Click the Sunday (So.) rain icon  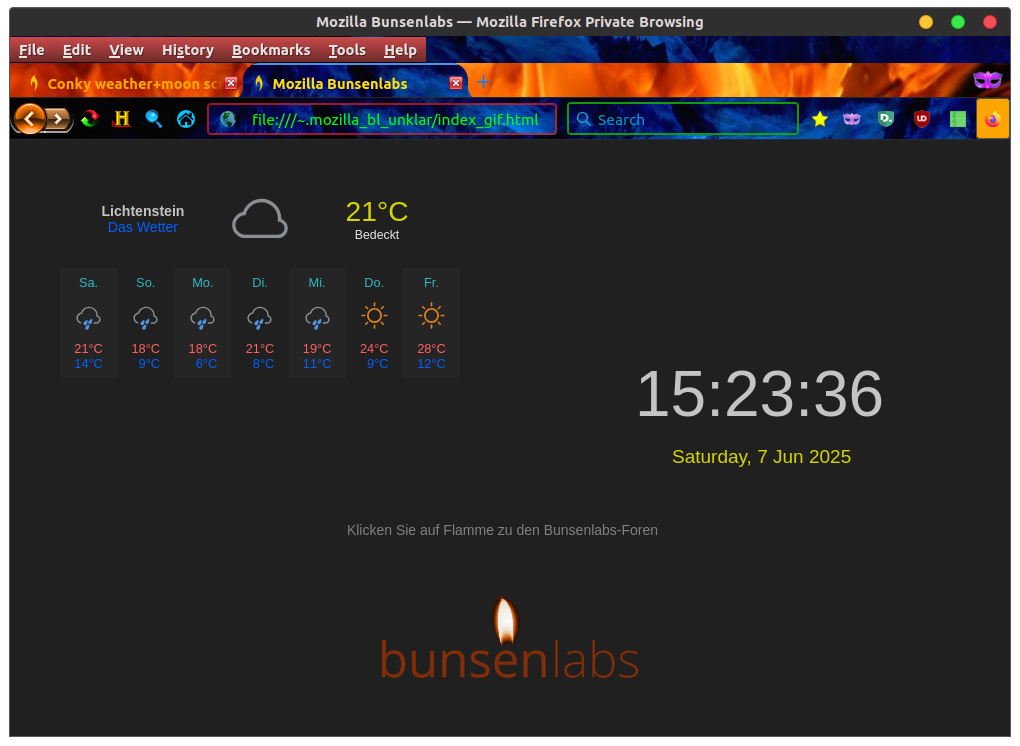146,317
